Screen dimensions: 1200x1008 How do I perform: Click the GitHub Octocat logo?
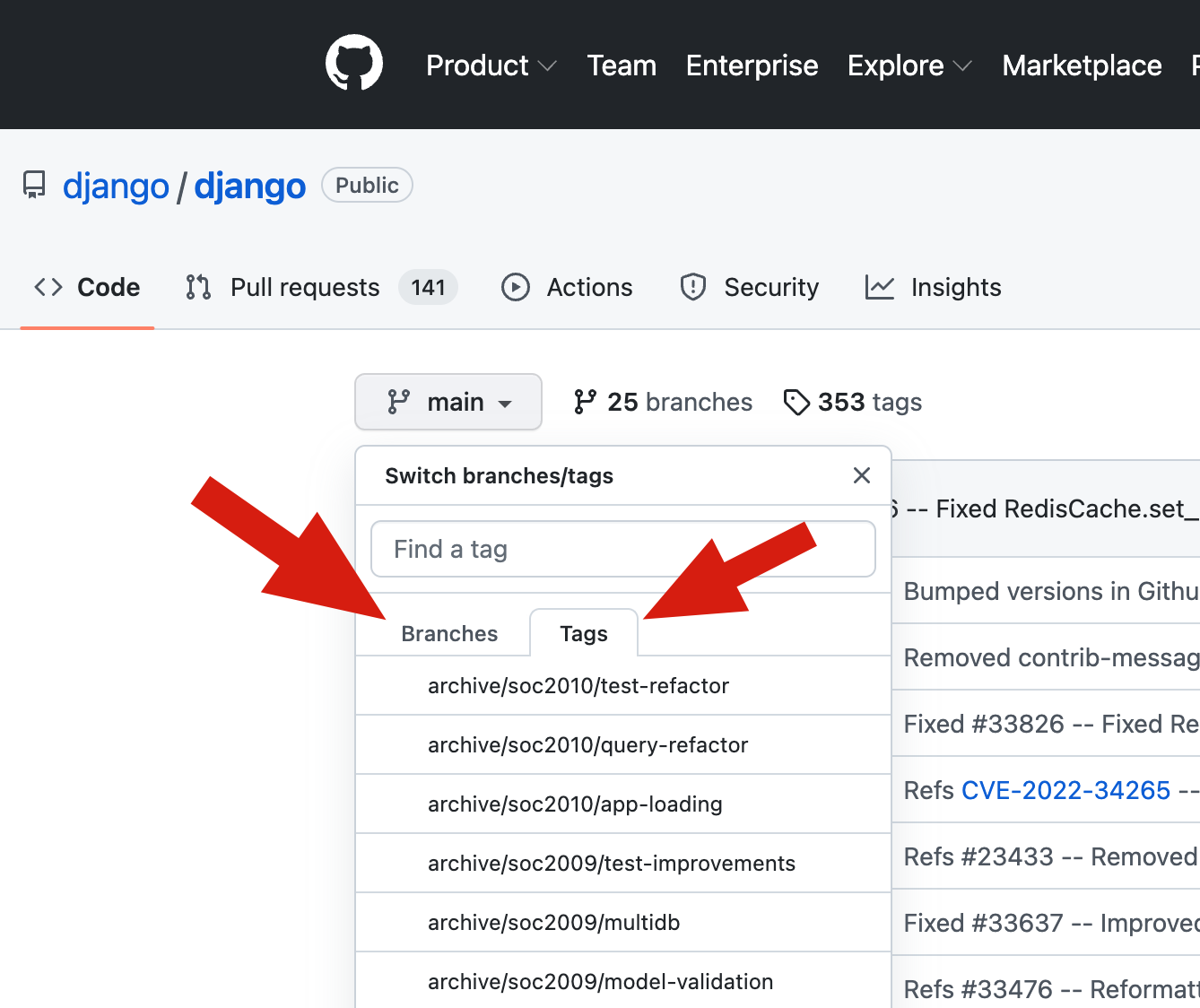click(x=354, y=64)
